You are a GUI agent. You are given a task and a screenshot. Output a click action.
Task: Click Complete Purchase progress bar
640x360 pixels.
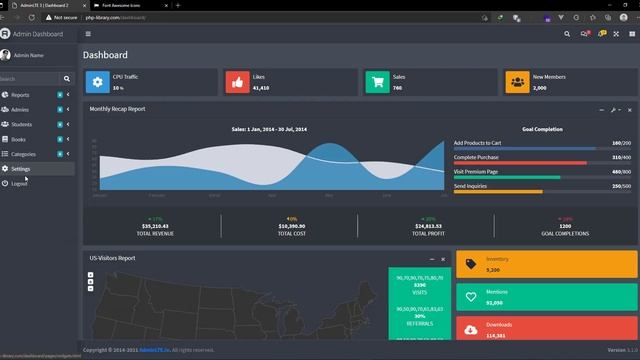pyautogui.click(x=542, y=163)
